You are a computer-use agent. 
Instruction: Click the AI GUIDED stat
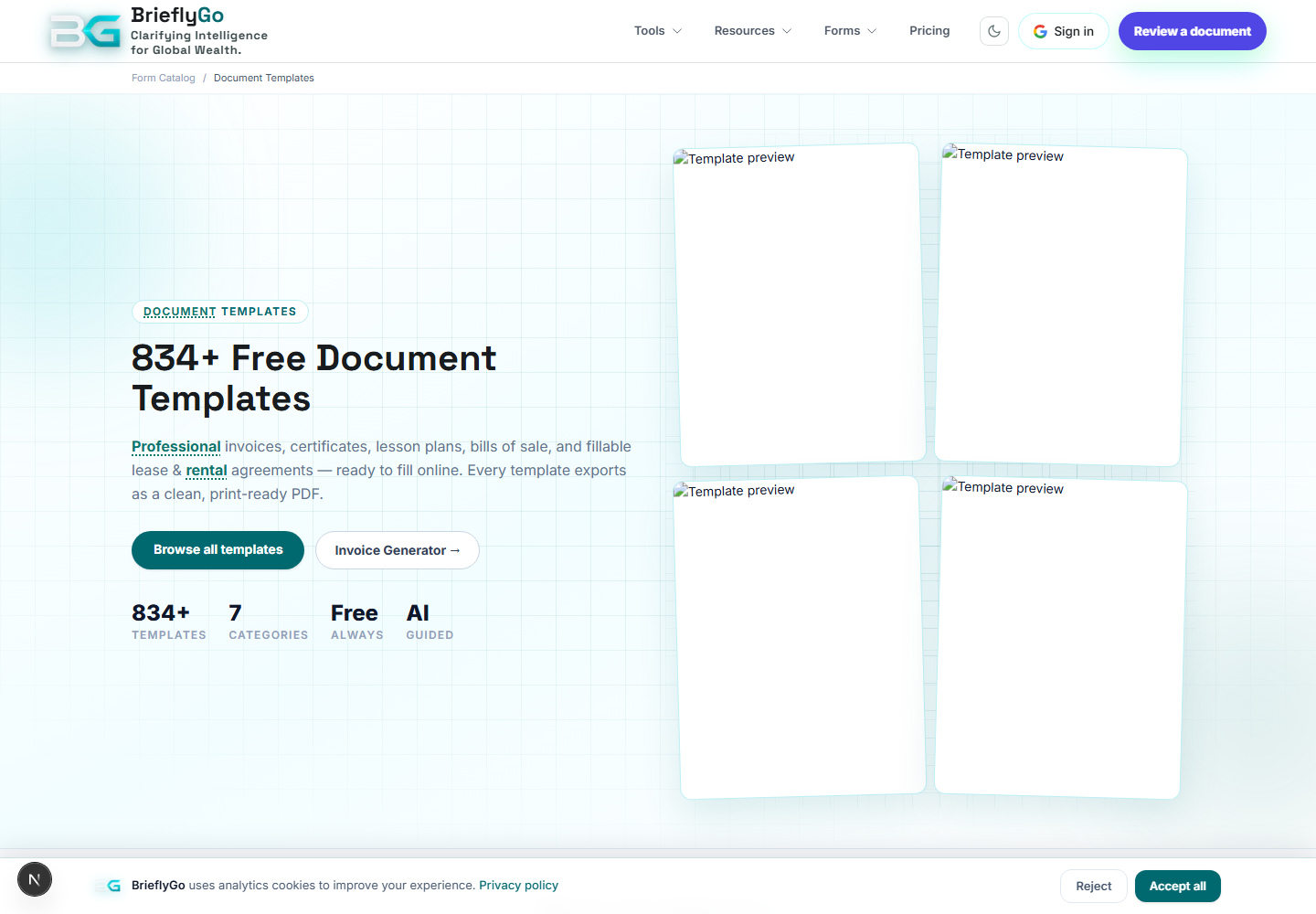[430, 622]
